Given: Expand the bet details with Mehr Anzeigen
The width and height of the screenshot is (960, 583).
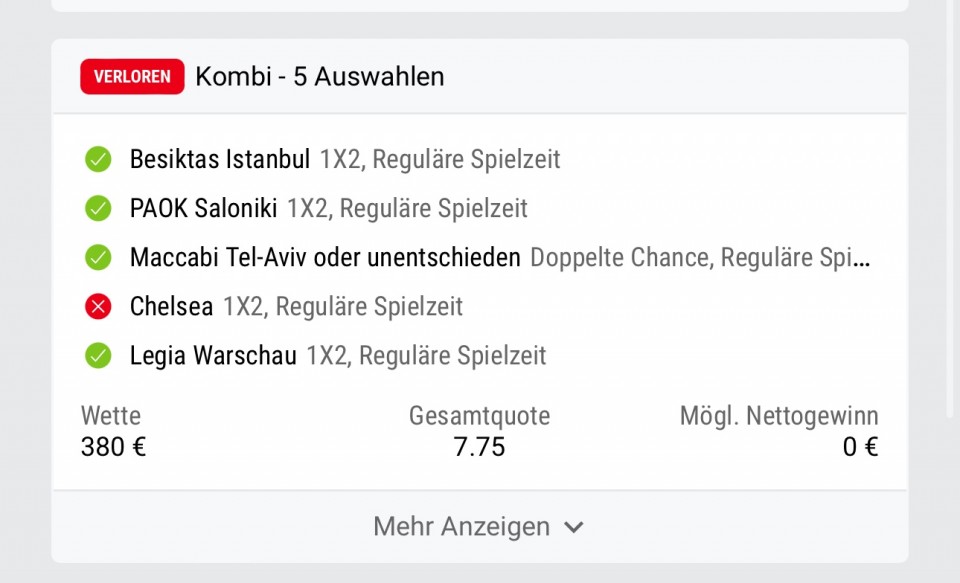Looking at the screenshot, I should tap(479, 527).
